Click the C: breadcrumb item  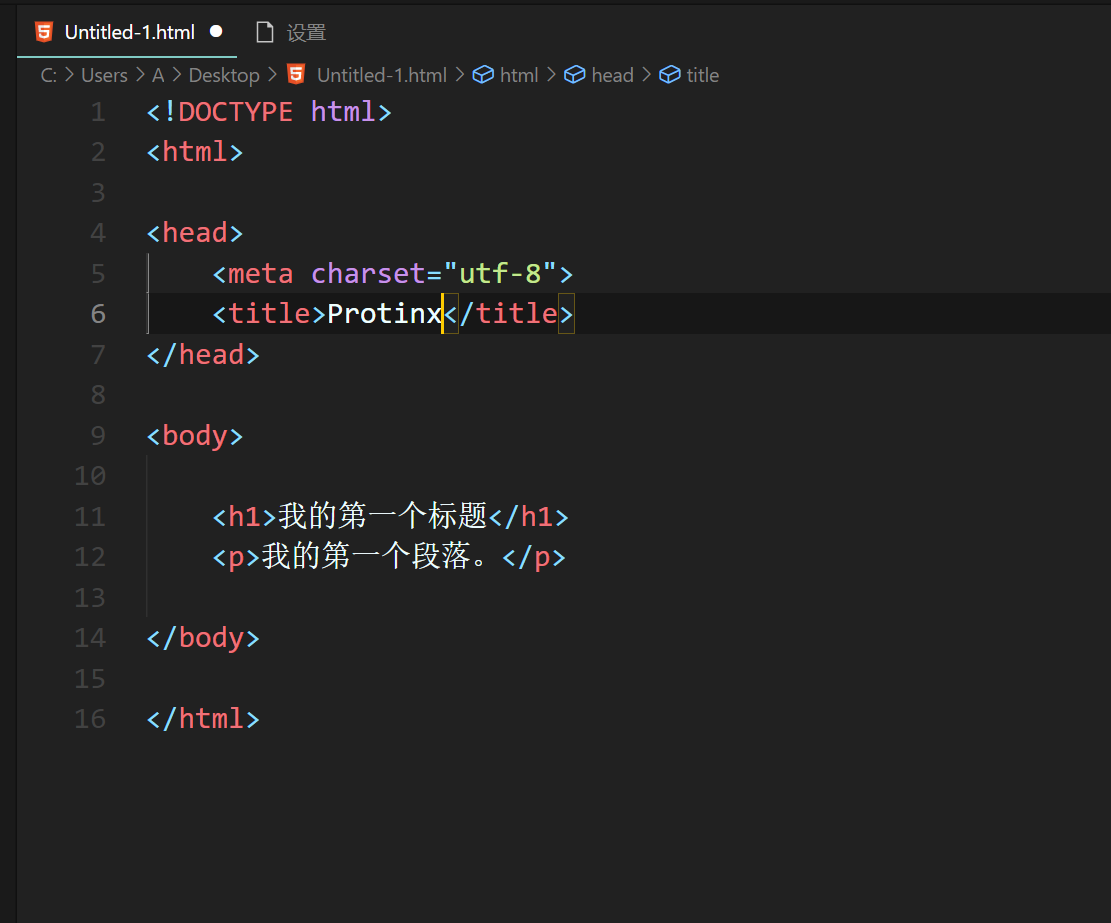coord(48,74)
